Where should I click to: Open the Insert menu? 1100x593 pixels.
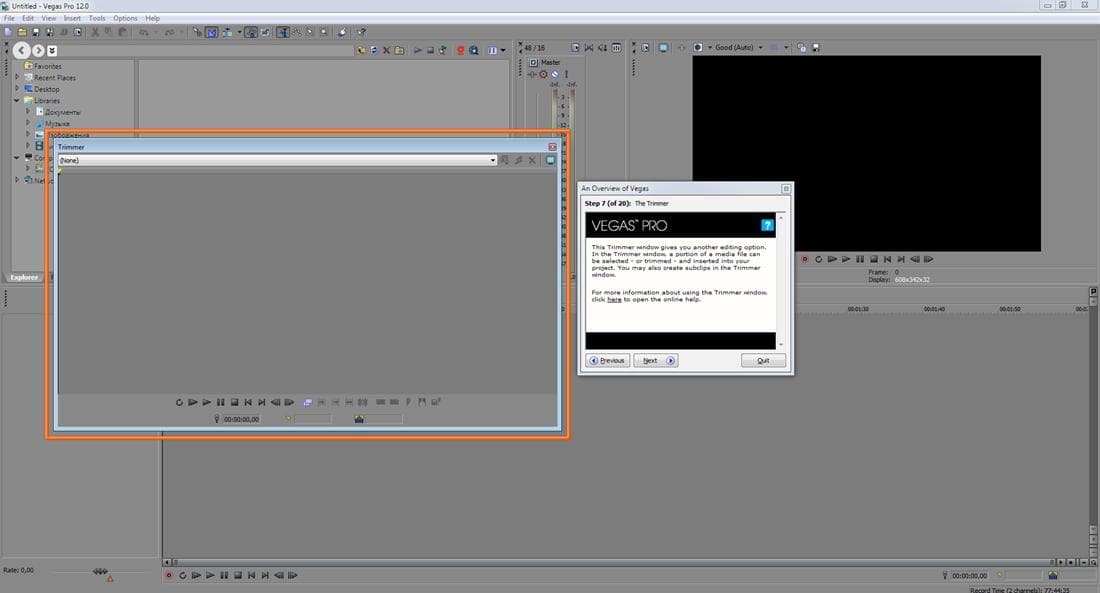[72, 18]
